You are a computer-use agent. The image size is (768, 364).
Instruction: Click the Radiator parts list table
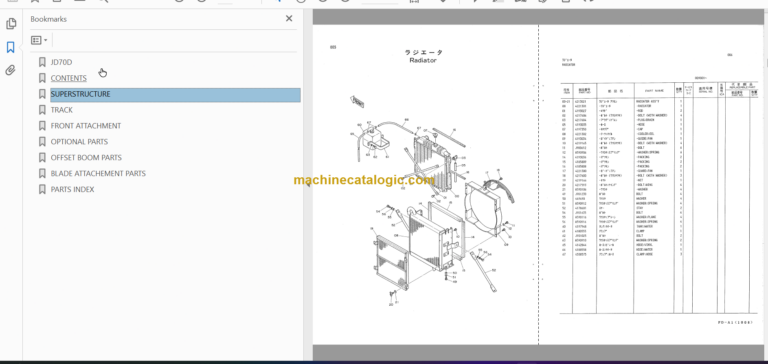tap(659, 198)
